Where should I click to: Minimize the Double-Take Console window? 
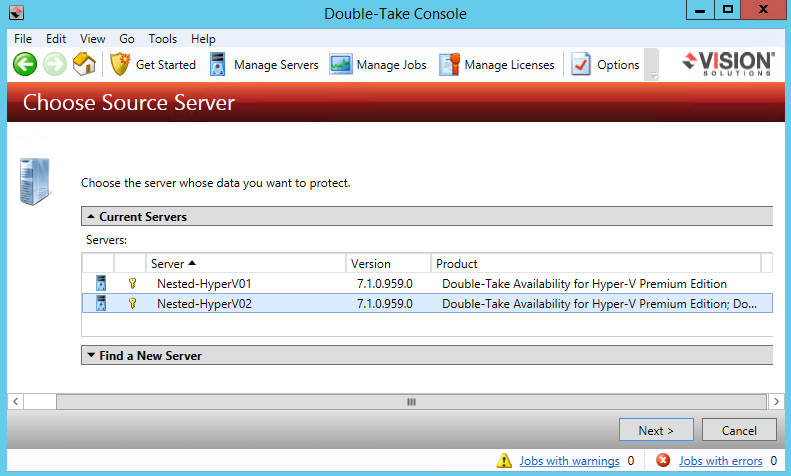700,10
